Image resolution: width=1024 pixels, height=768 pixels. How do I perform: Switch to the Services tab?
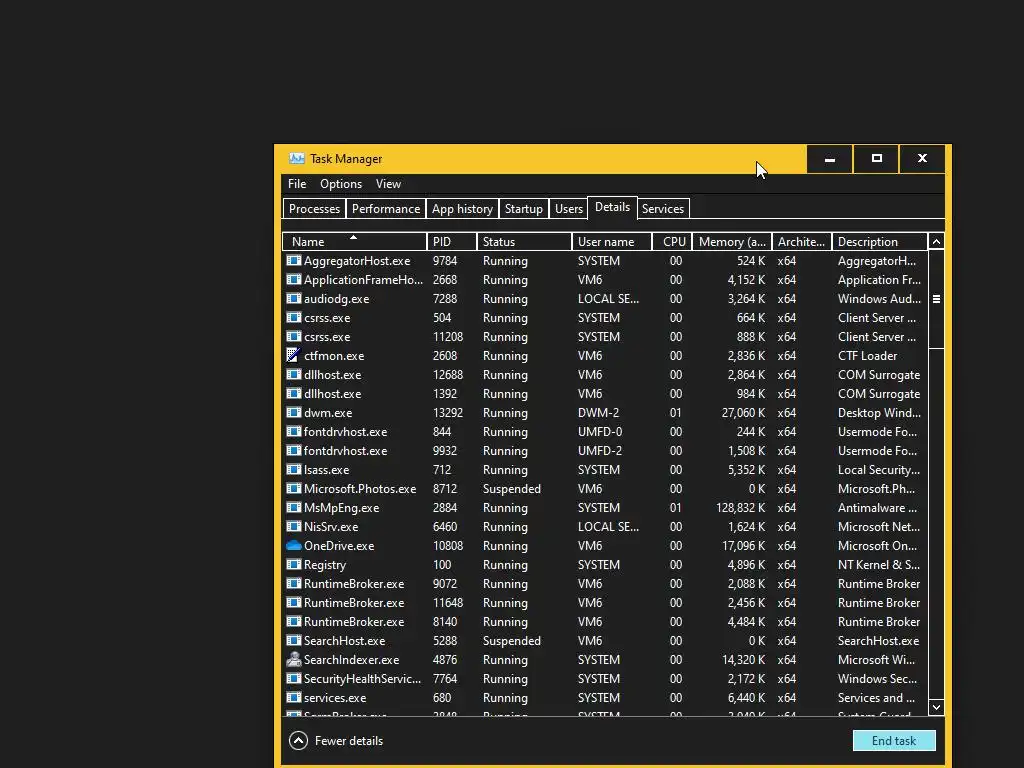663,209
